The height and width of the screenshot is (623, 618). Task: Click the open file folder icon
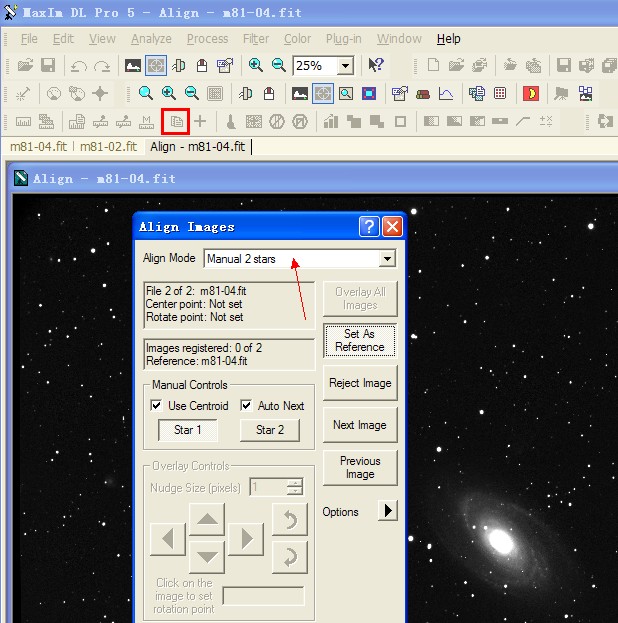click(x=24, y=66)
